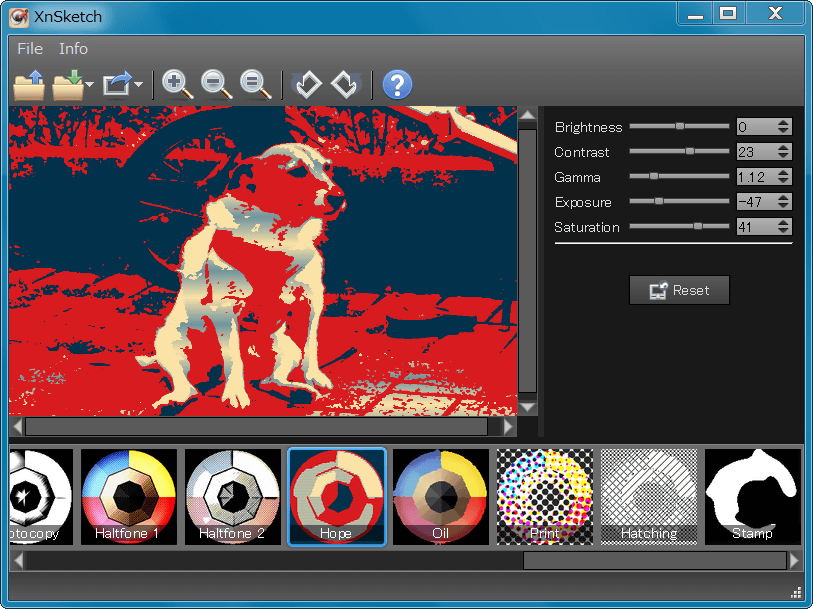Zoom out with the minus magnifier

216,85
